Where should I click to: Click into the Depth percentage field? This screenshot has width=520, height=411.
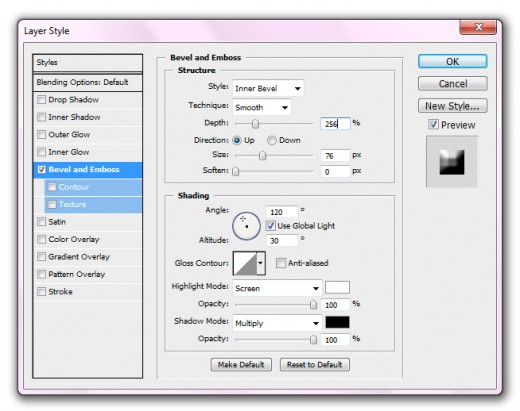pos(335,124)
